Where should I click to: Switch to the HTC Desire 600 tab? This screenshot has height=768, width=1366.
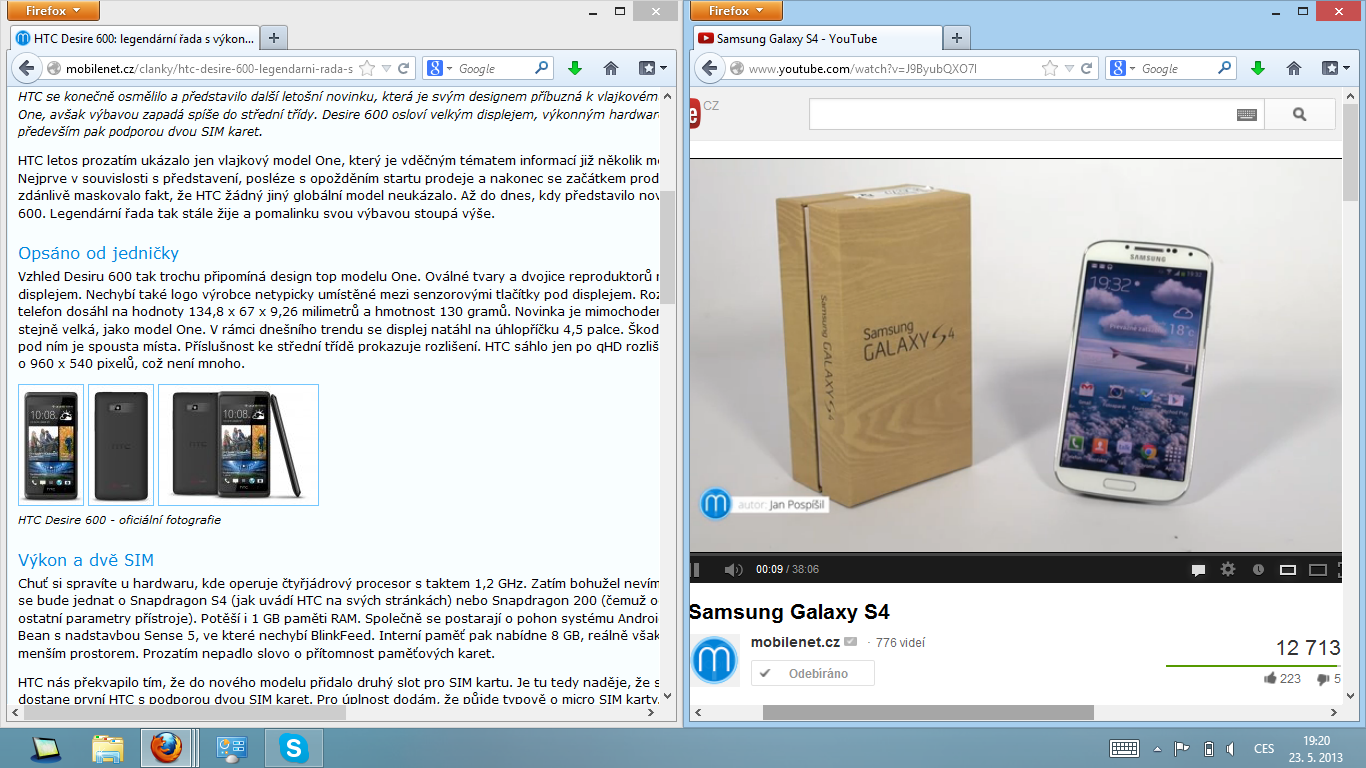pos(135,38)
